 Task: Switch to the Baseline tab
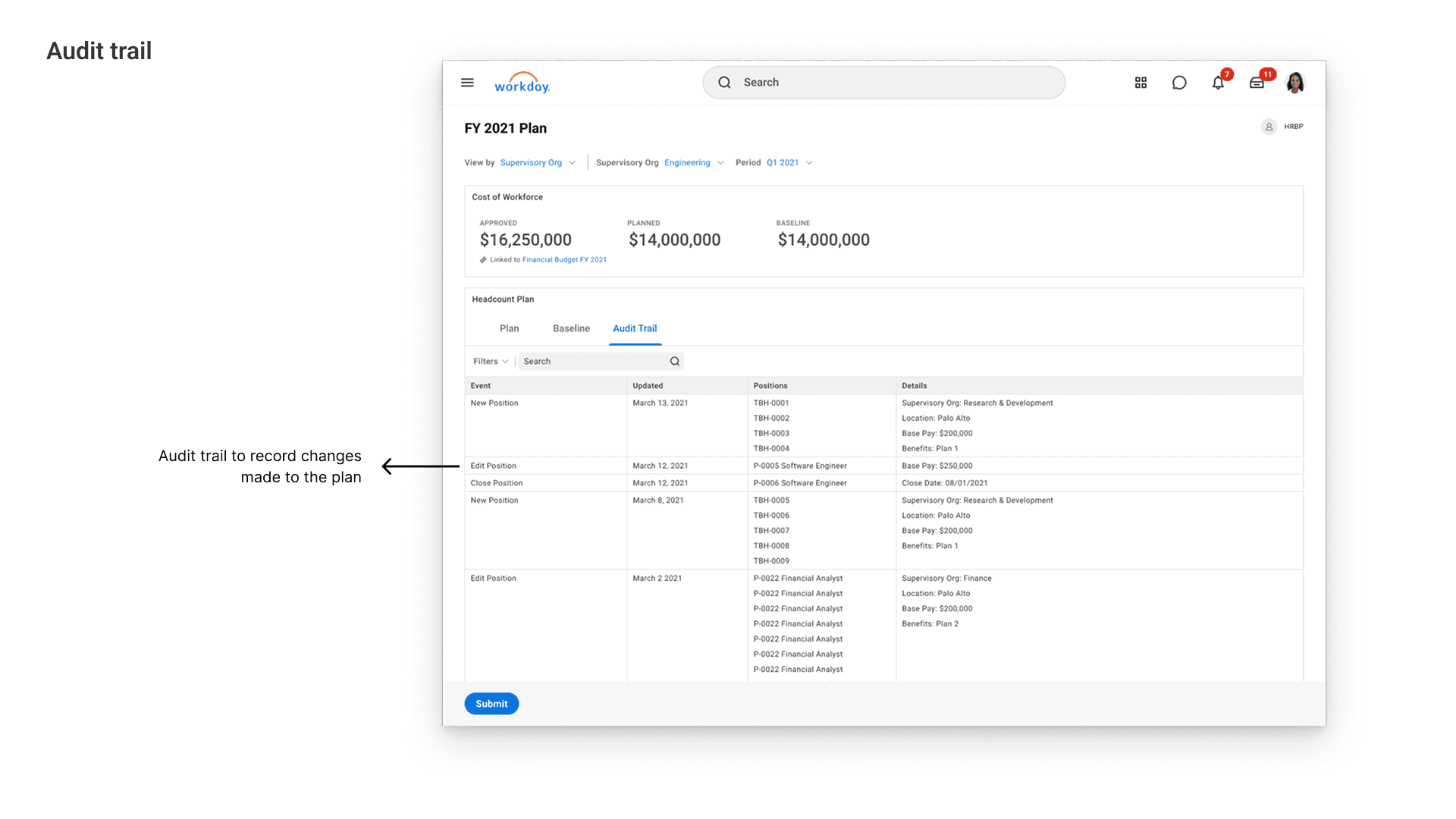[571, 328]
